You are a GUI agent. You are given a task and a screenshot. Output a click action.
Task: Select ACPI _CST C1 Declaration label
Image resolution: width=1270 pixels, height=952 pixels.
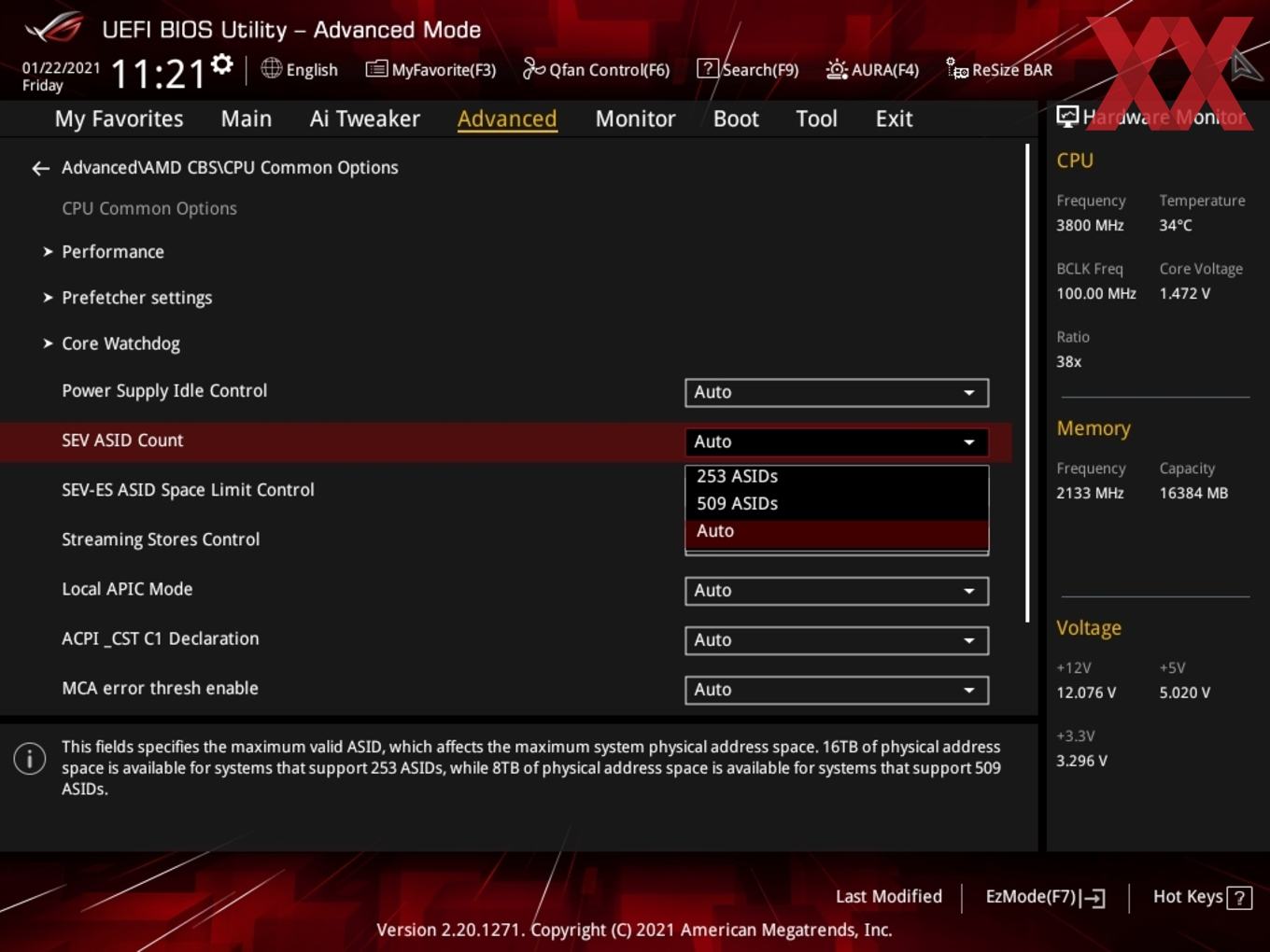(161, 638)
